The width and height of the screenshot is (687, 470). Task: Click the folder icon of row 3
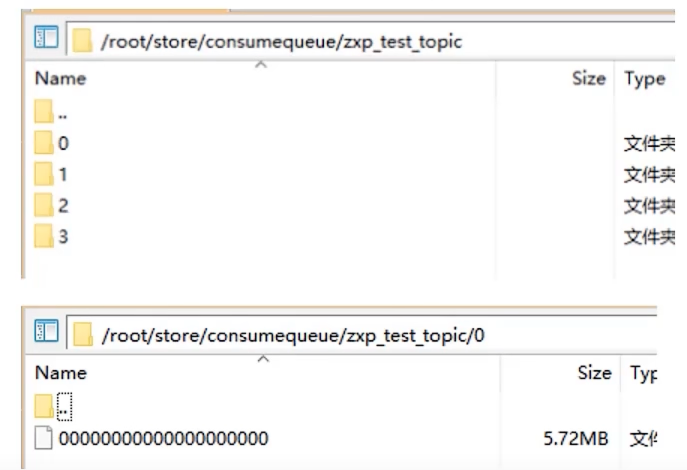(44, 236)
